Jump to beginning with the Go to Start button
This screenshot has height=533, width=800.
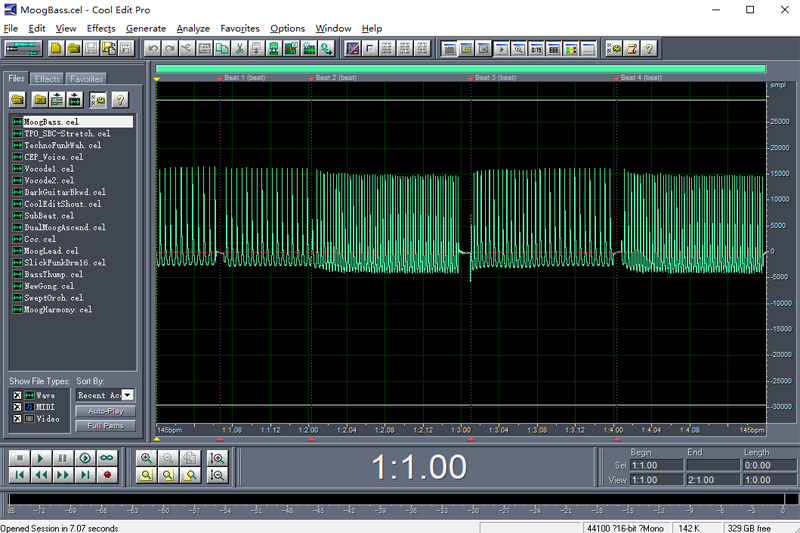(19, 475)
